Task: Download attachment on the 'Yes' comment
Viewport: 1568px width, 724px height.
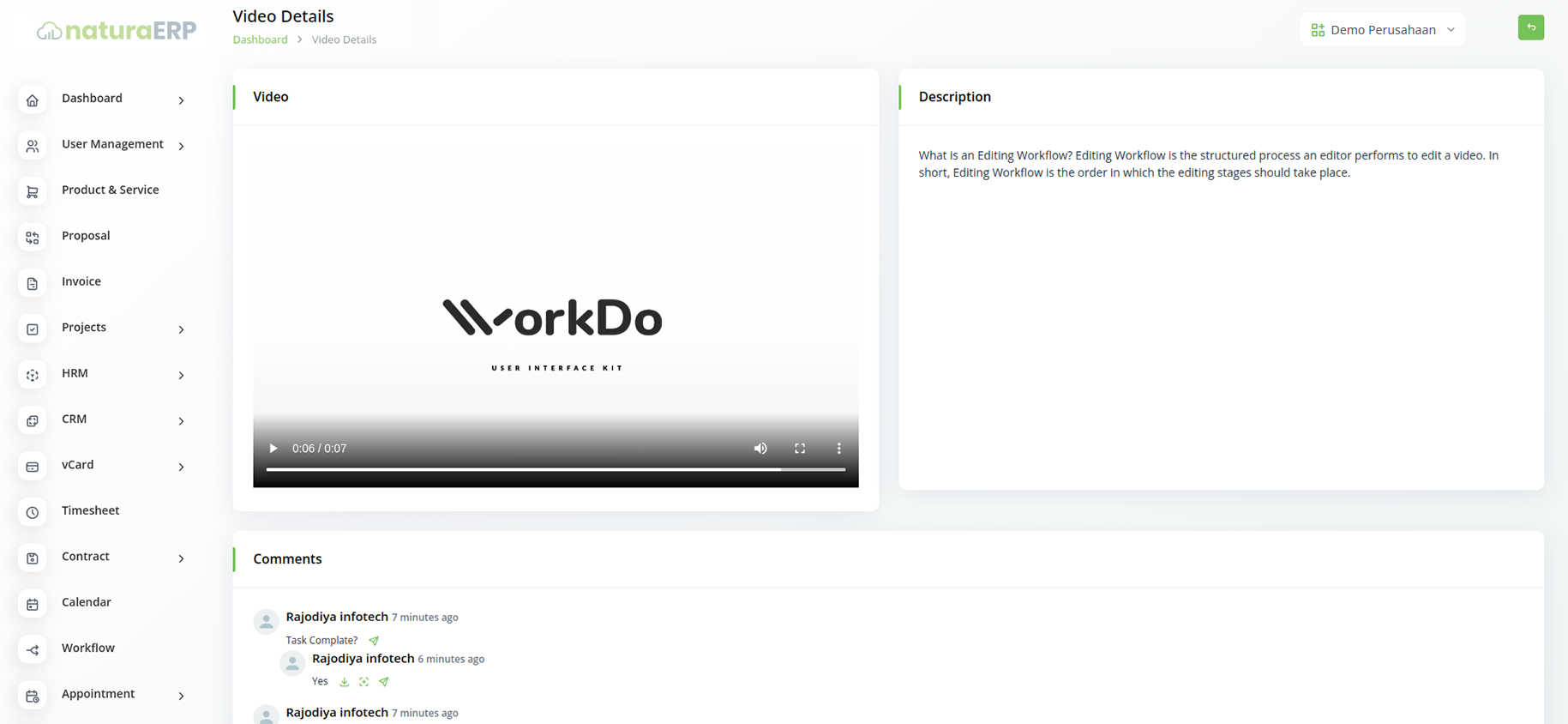Action: [344, 682]
